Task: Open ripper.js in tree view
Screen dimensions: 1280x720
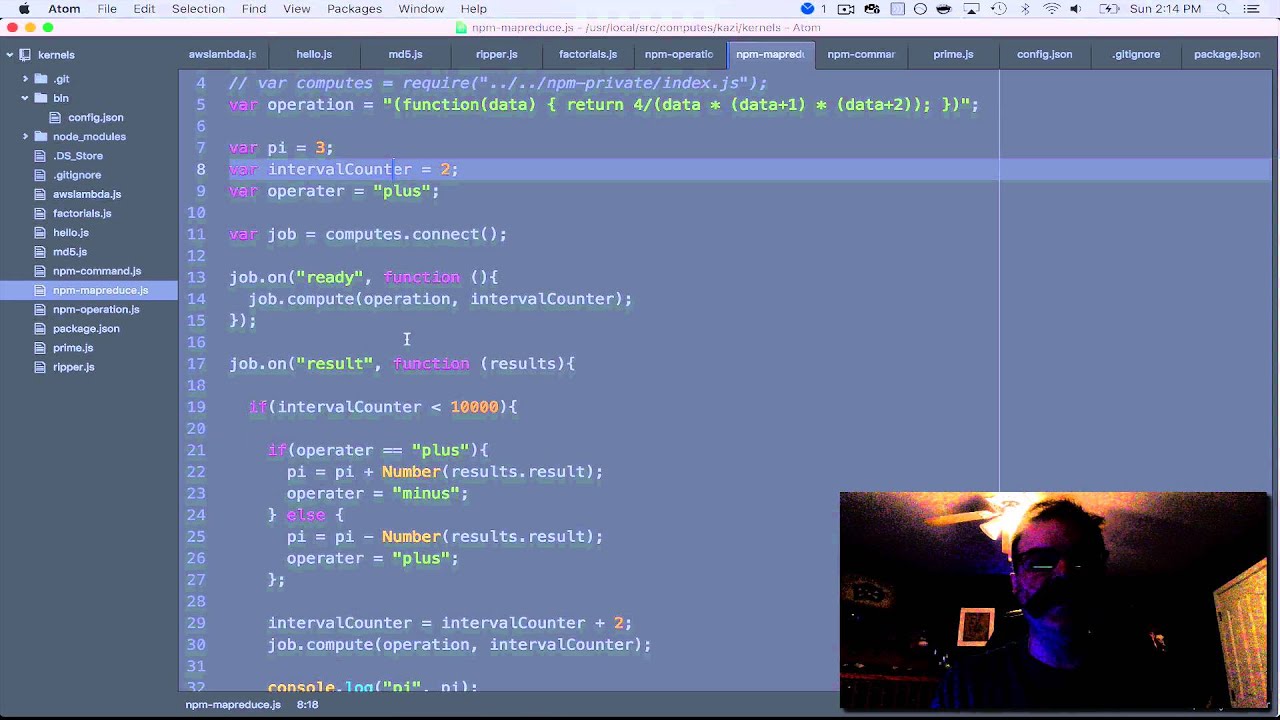Action: click(x=74, y=367)
